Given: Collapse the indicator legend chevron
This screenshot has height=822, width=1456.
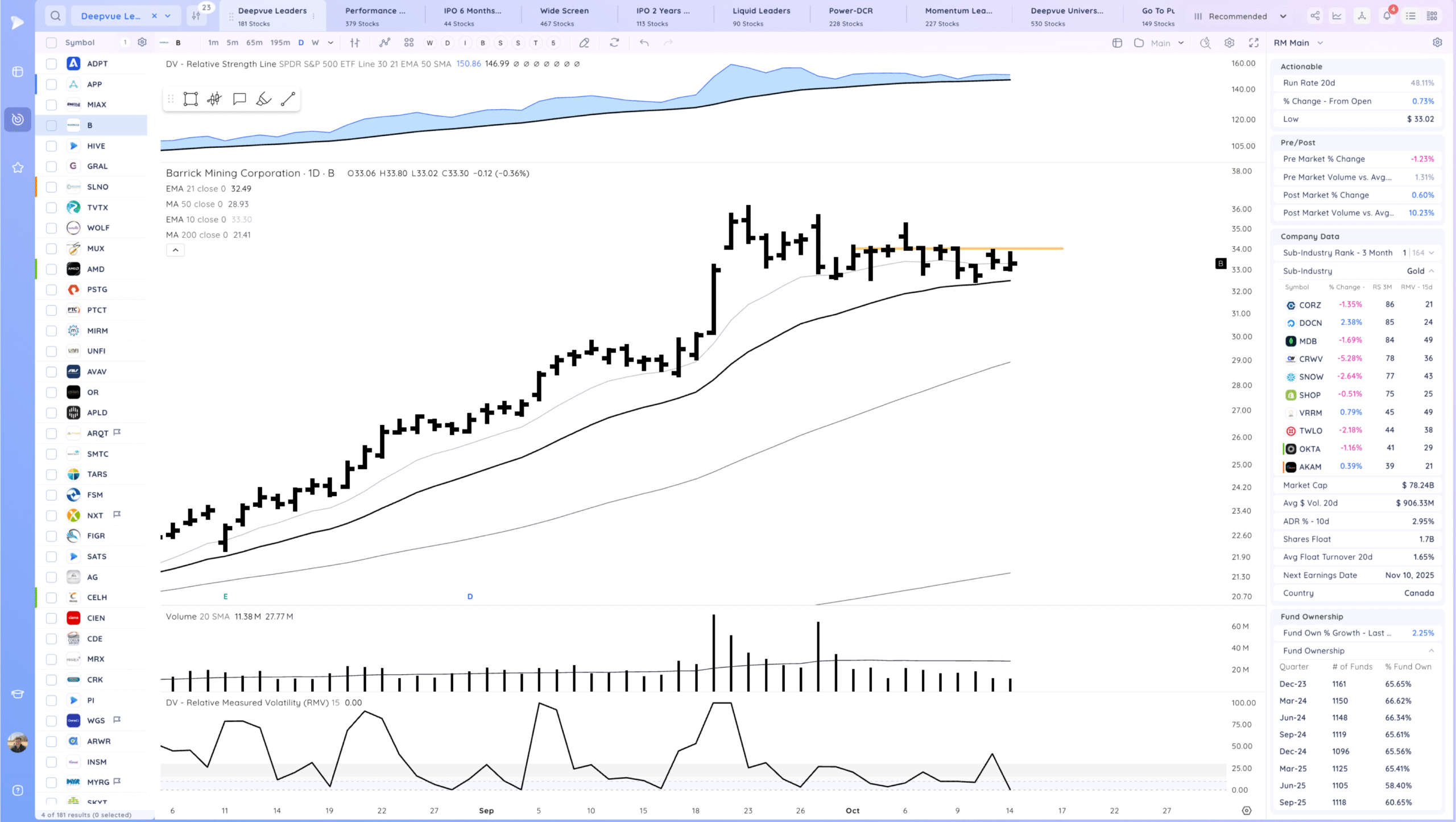Looking at the screenshot, I should 175,250.
